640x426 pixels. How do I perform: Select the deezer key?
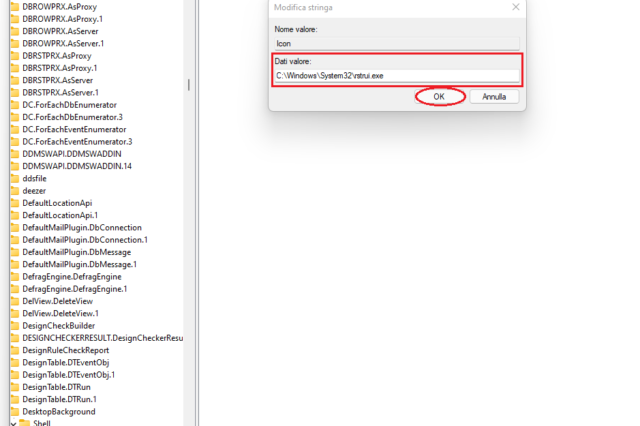pyautogui.click(x=34, y=191)
